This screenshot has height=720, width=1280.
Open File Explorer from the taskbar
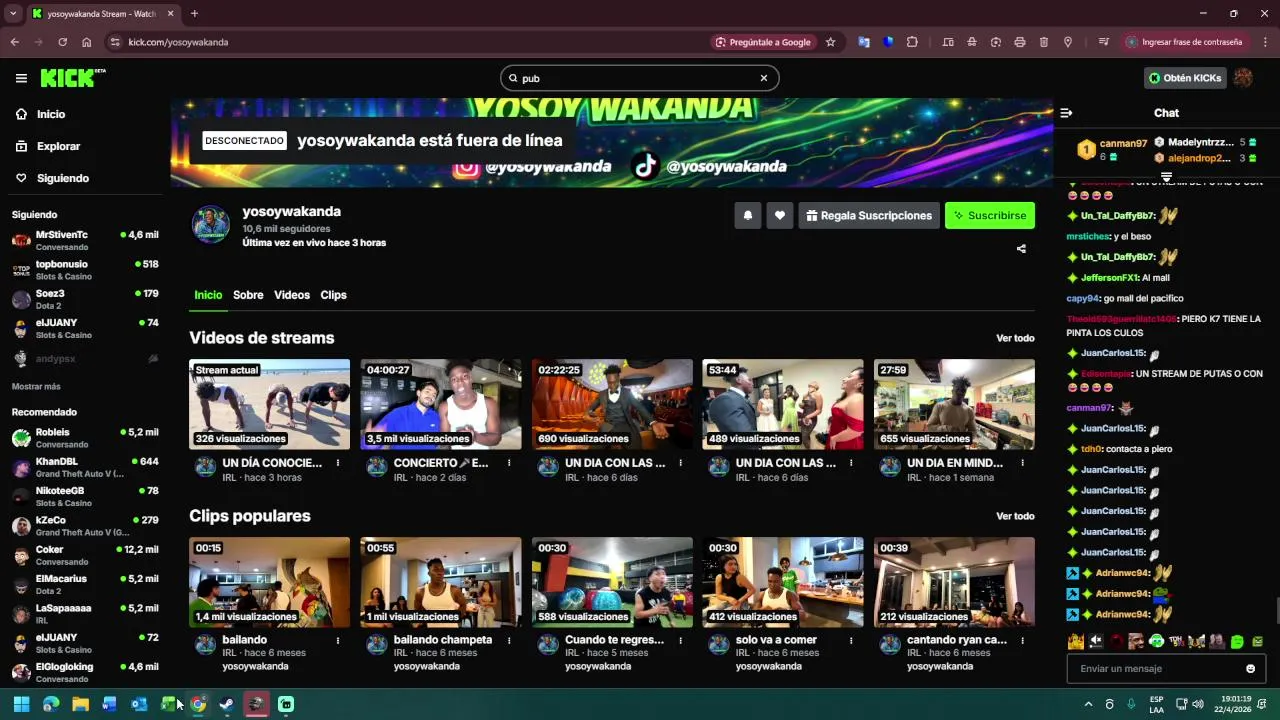pos(80,704)
